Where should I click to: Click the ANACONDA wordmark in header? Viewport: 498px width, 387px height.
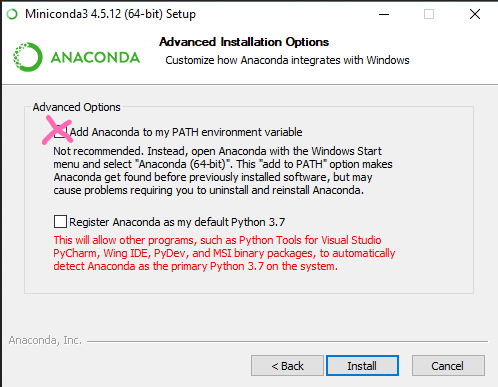(x=95, y=57)
